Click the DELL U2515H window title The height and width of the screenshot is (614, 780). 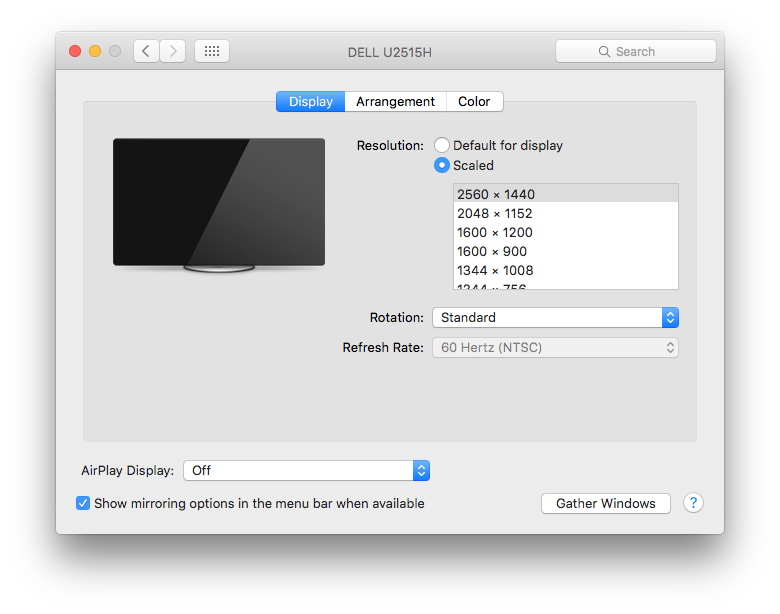[x=390, y=52]
